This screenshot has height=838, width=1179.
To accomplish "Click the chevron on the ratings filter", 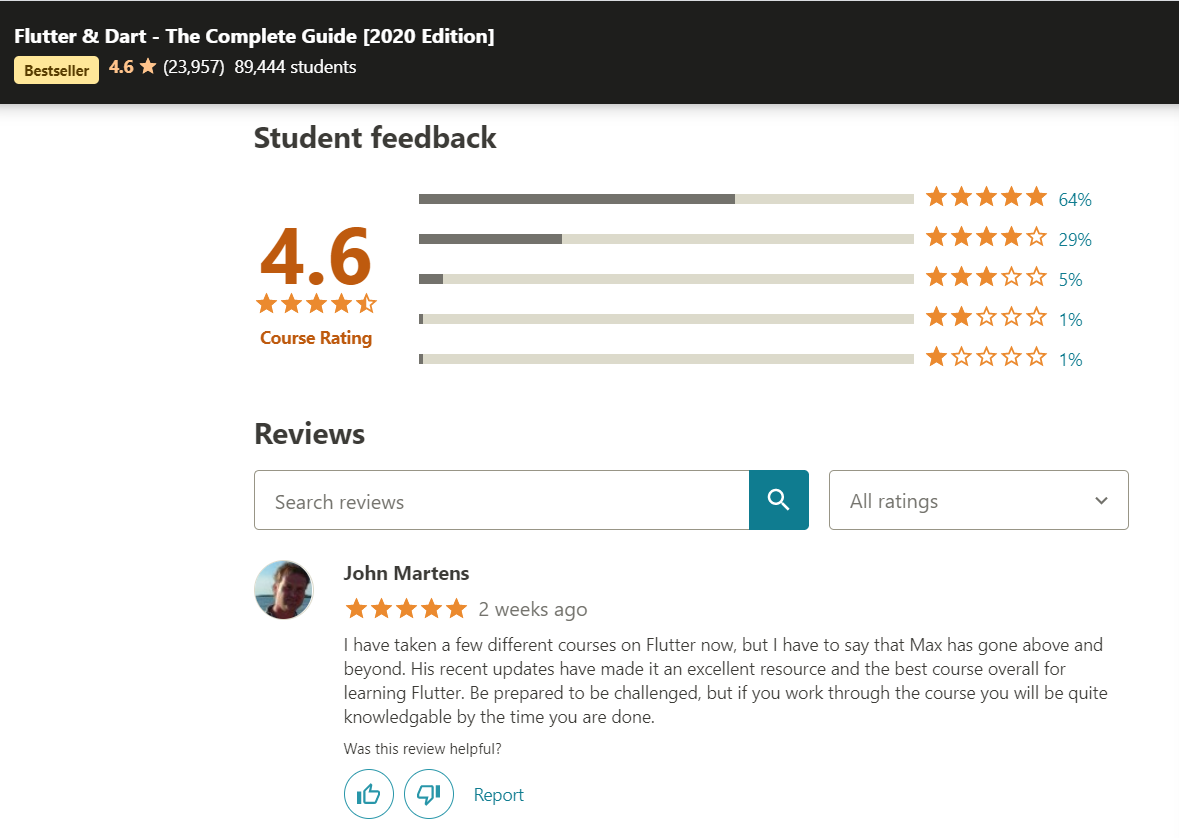I will (1100, 500).
